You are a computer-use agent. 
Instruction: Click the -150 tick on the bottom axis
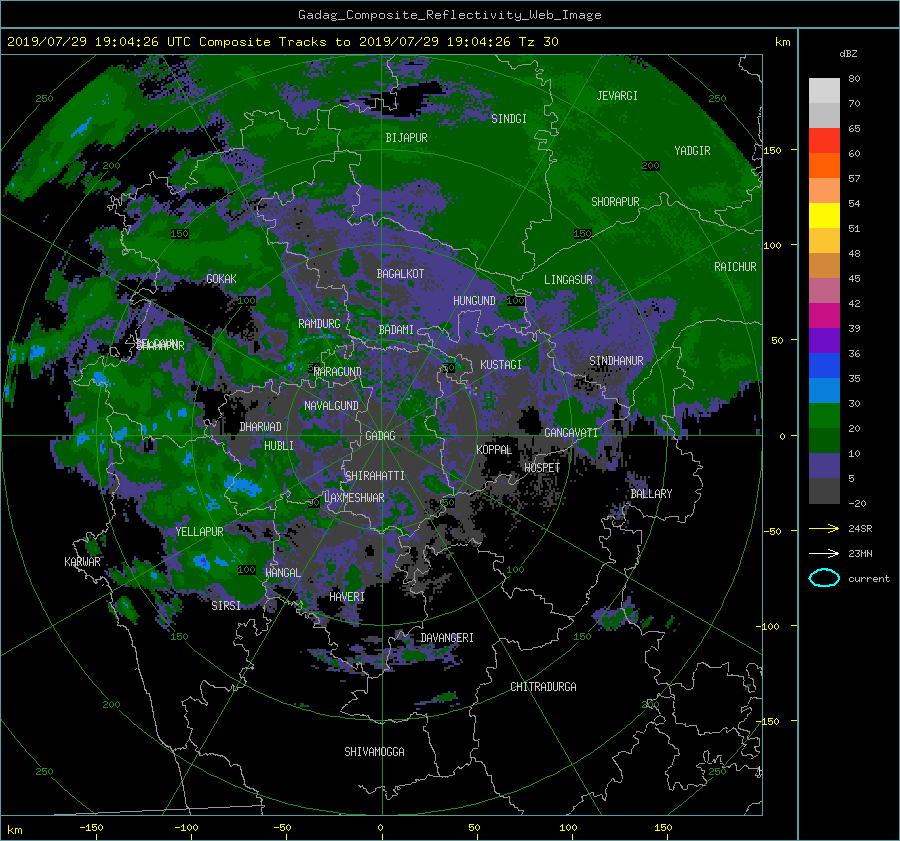coord(91,828)
